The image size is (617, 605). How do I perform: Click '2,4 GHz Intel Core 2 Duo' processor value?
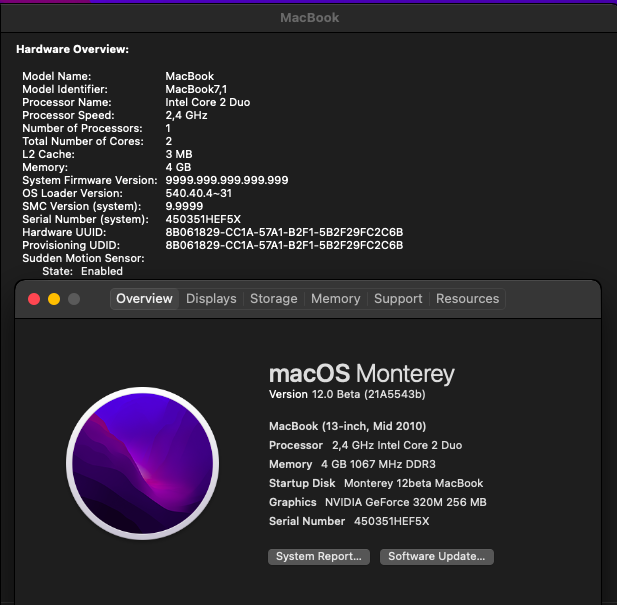point(397,445)
